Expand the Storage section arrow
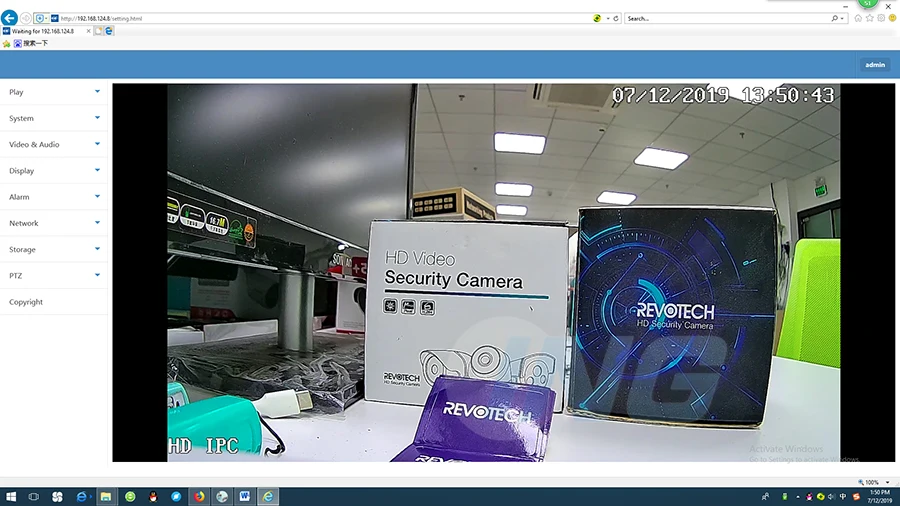Image resolution: width=900 pixels, height=506 pixels. [x=97, y=248]
